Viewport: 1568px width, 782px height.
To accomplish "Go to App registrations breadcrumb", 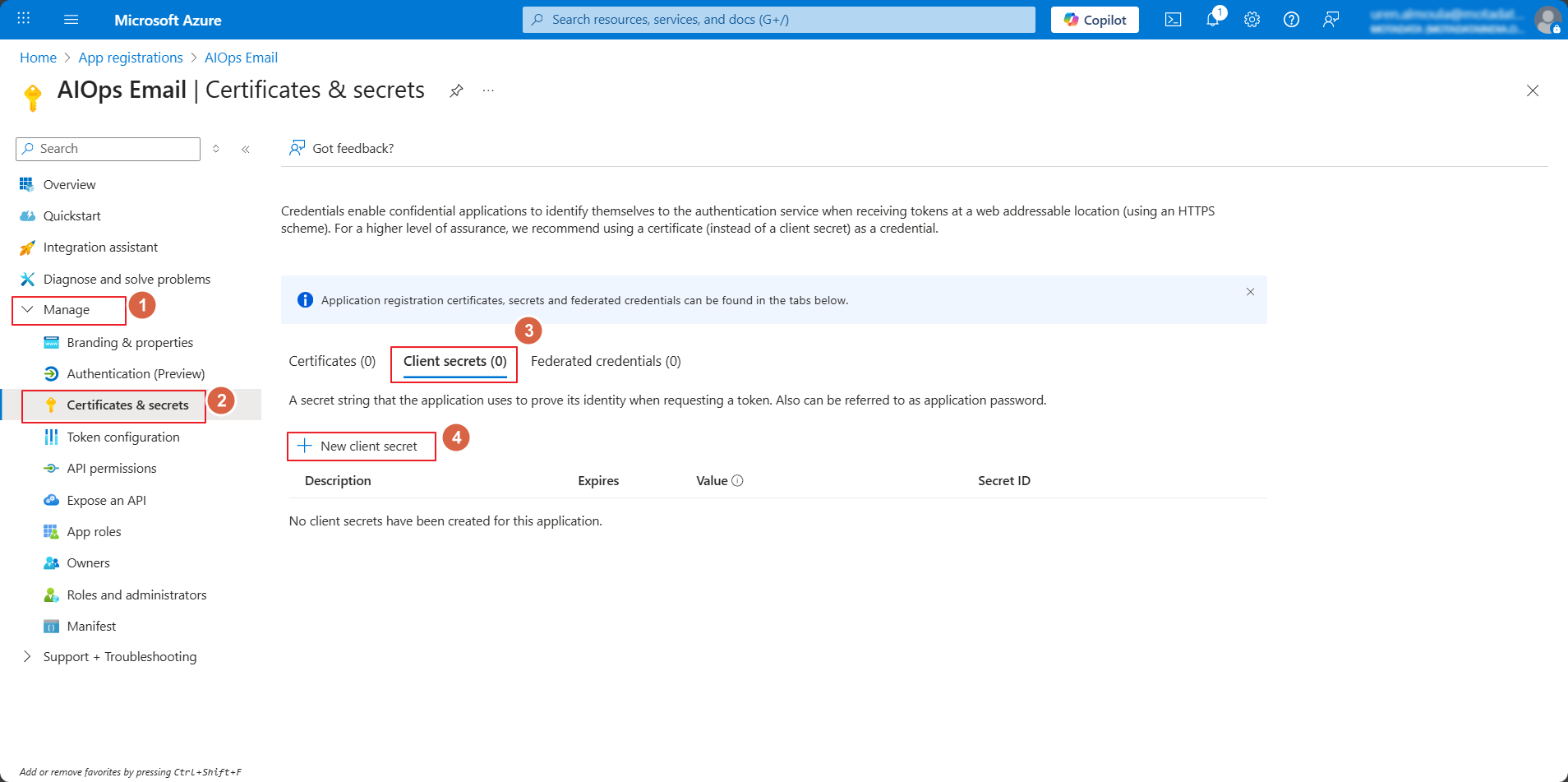I will (x=131, y=58).
